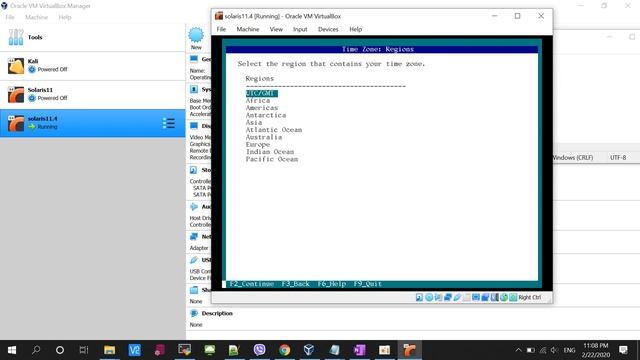Click the hard disk activity indicator icon
This screenshot has width=640, height=360.
419,297
